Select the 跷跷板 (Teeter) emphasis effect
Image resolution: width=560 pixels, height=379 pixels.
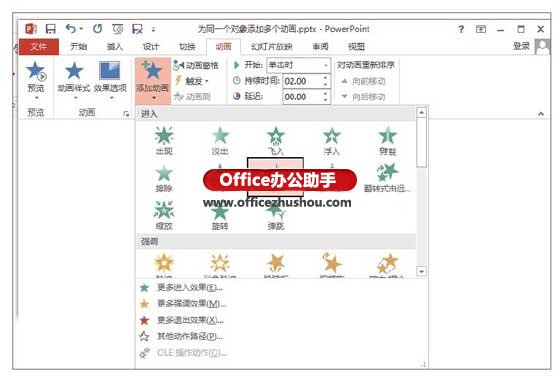(276, 265)
